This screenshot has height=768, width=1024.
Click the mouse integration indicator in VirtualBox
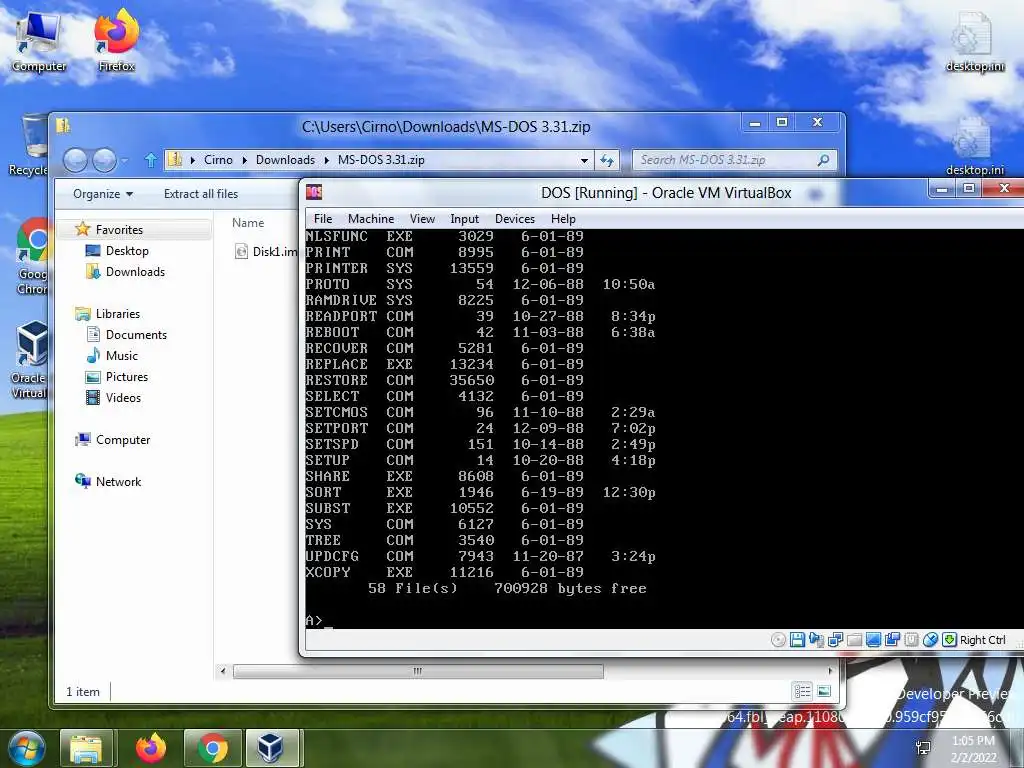coord(931,640)
